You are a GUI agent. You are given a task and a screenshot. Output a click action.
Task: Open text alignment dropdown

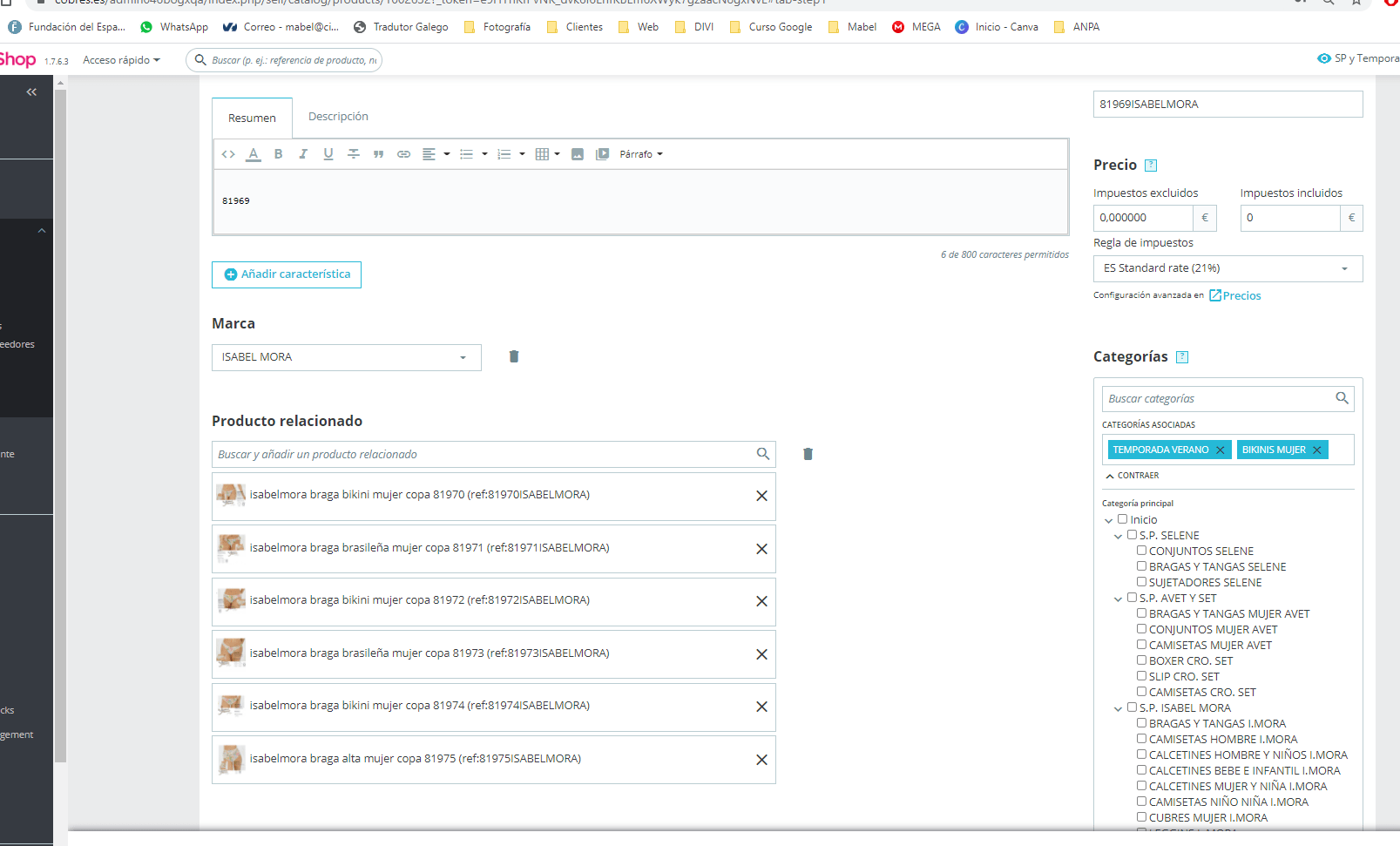tap(436, 154)
